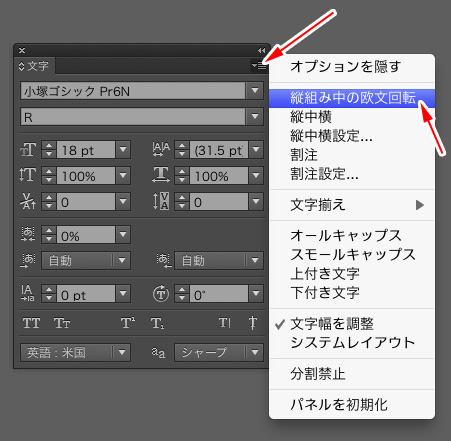Click the font family name field

coord(133,91)
